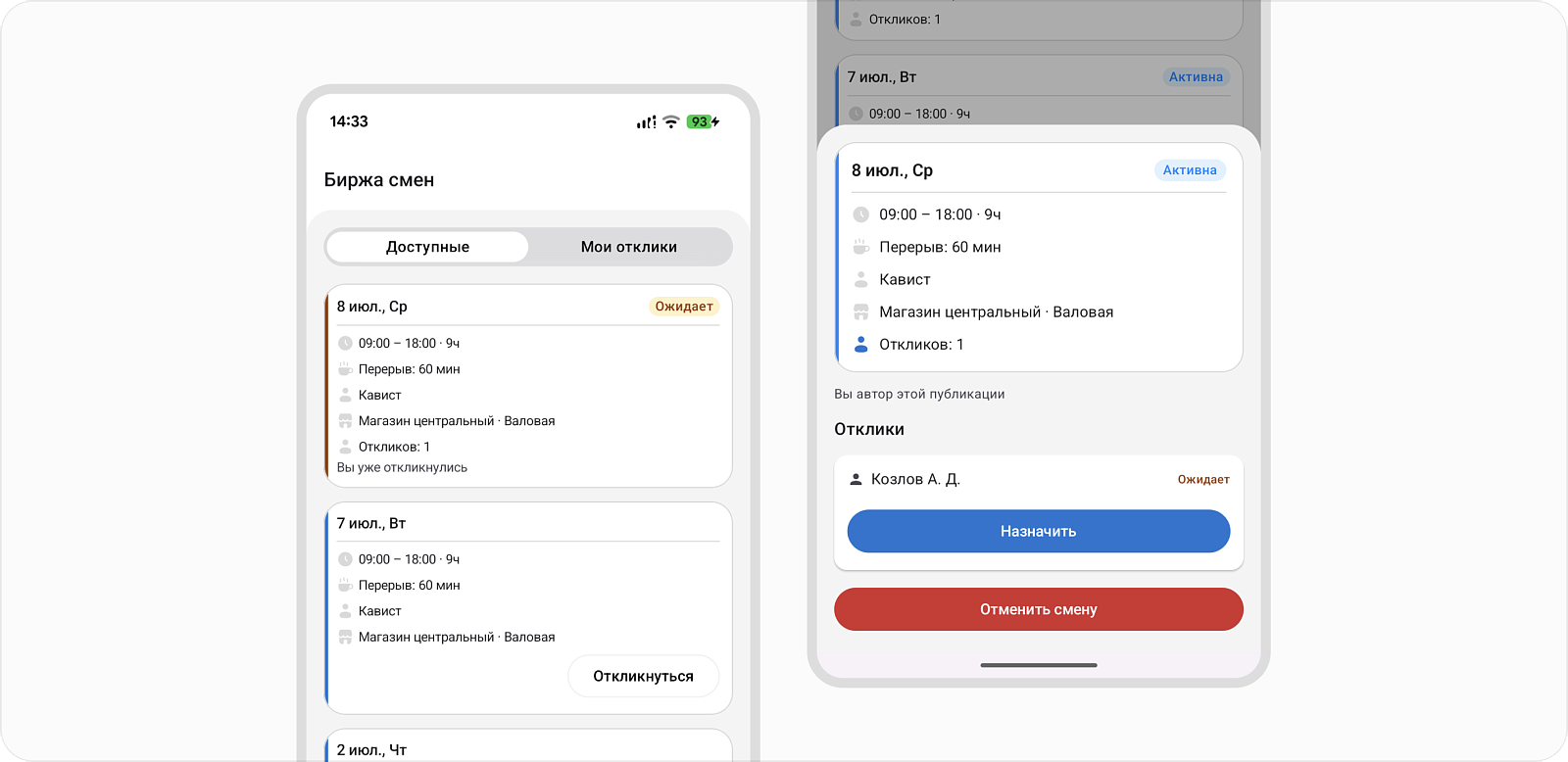The width and height of the screenshot is (1568, 762).
Task: Tap the Вы уже откликнулись note
Action: click(x=402, y=468)
